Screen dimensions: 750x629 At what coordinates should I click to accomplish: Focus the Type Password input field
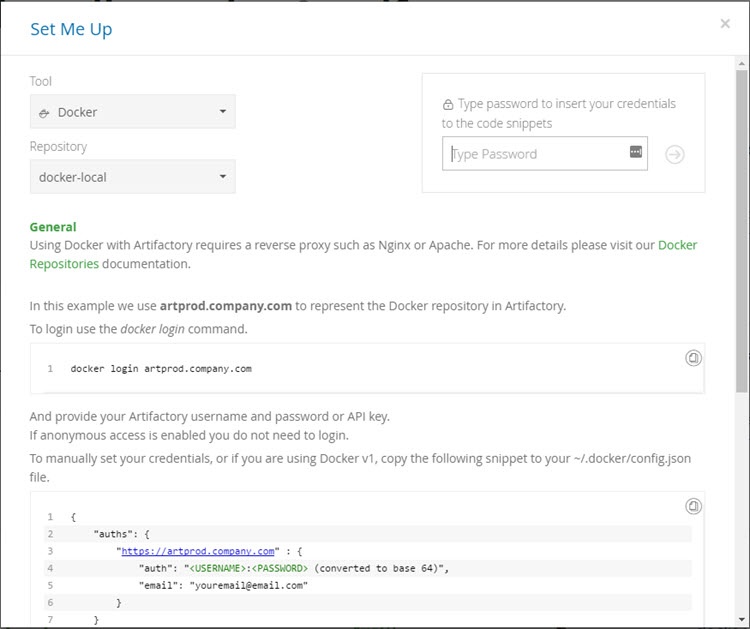[535, 154]
